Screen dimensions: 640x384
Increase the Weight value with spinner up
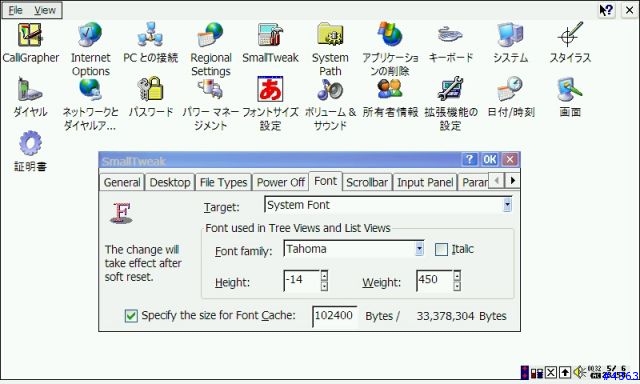pyautogui.click(x=457, y=275)
